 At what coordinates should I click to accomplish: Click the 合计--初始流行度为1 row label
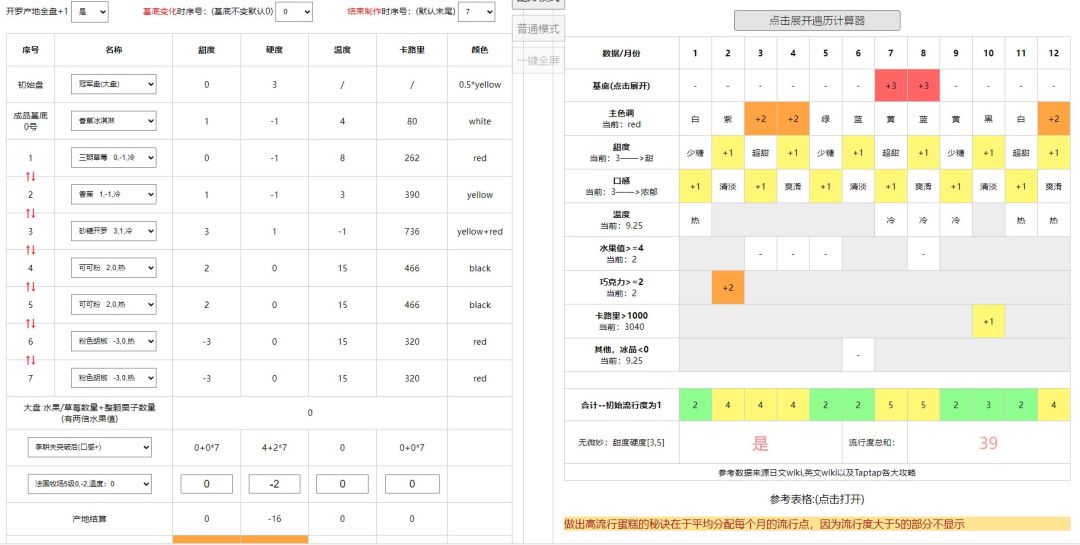pyautogui.click(x=621, y=405)
